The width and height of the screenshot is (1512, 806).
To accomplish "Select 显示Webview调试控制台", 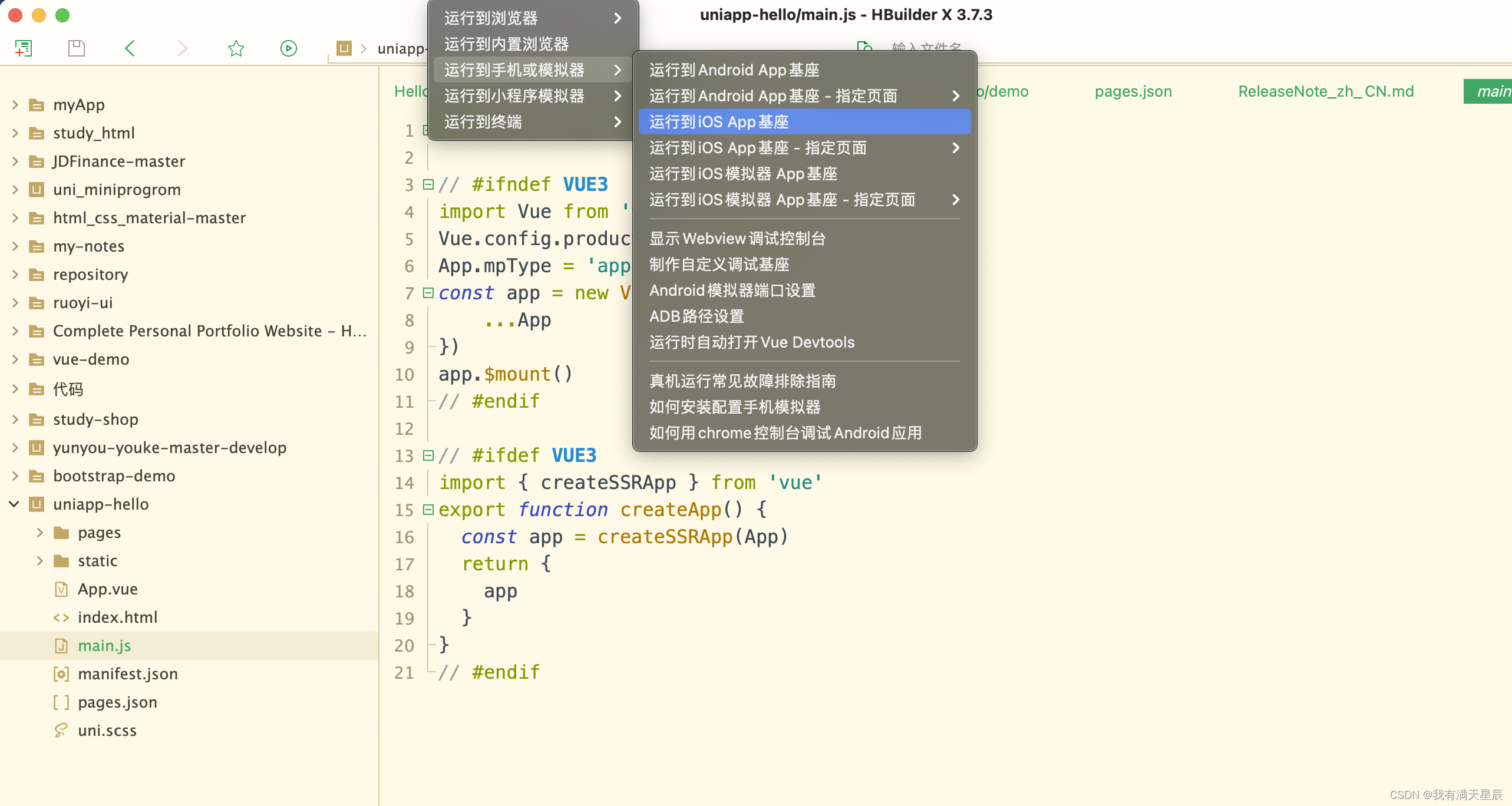I will [x=804, y=238].
